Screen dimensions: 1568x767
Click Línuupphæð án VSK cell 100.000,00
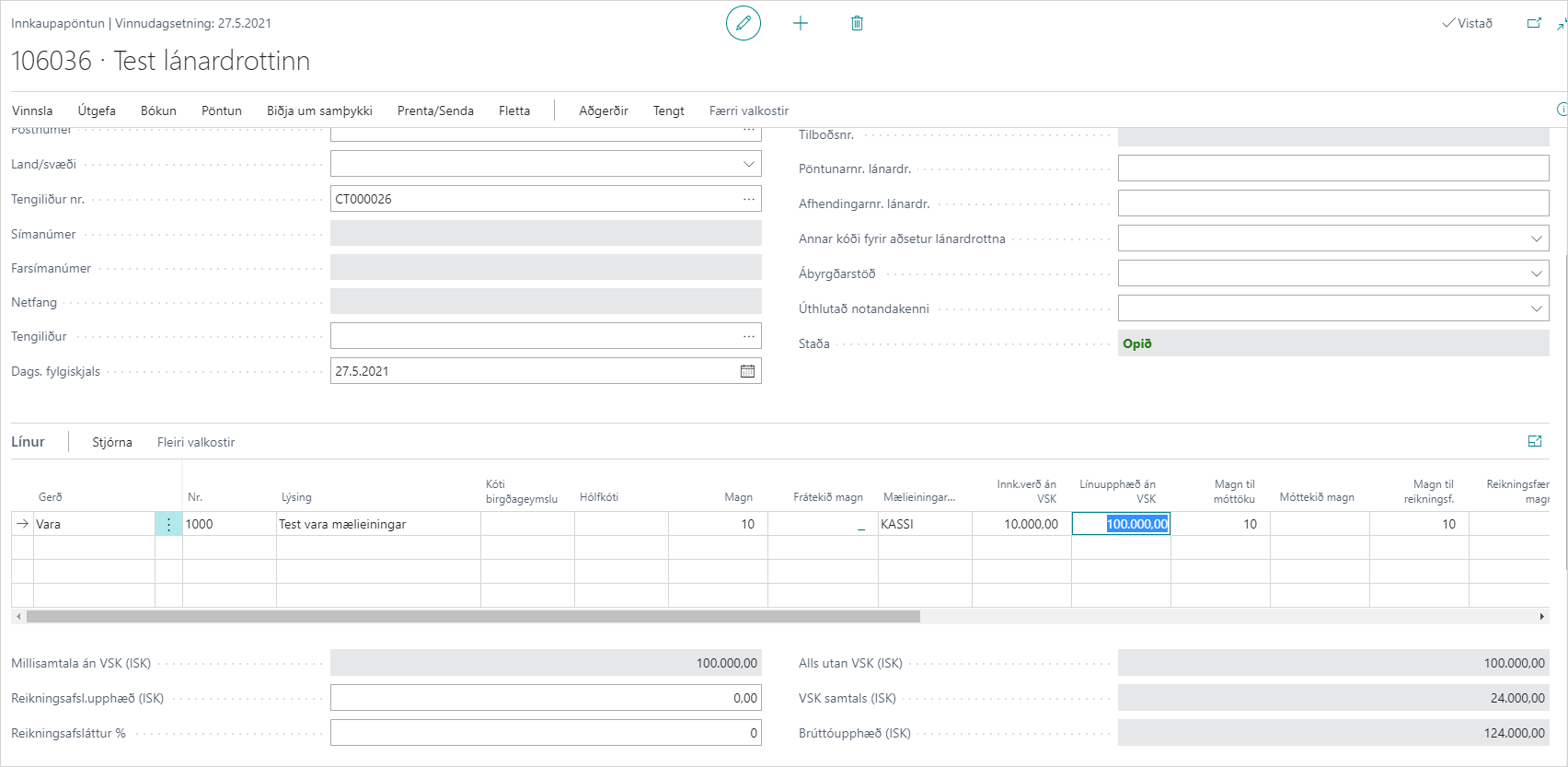click(1121, 524)
